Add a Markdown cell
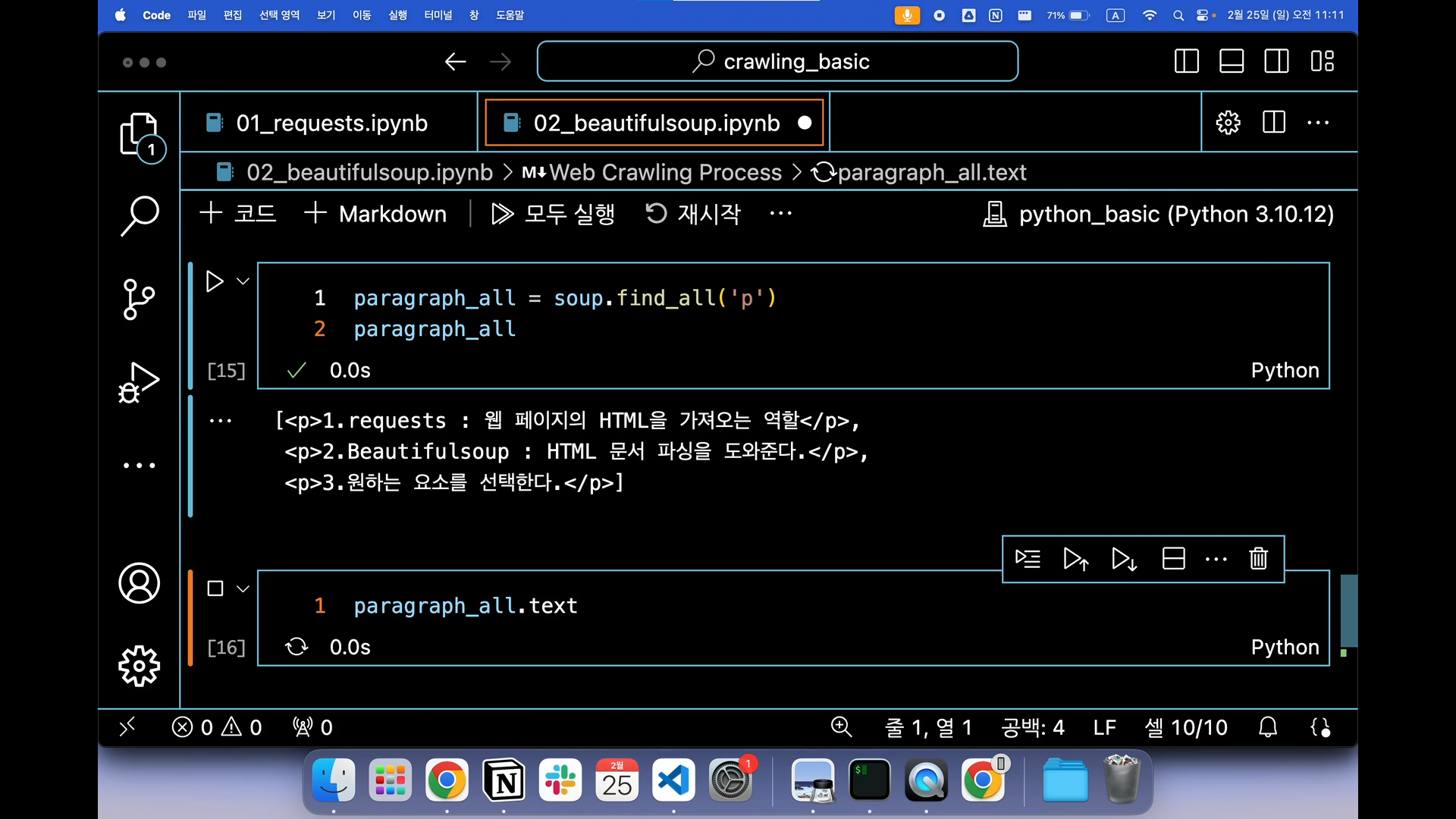 pos(376,214)
